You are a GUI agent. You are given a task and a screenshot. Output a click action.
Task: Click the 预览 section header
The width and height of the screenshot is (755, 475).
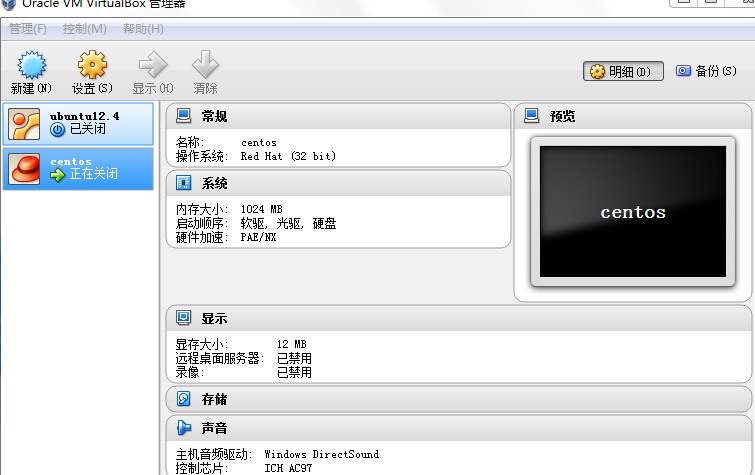[x=562, y=116]
